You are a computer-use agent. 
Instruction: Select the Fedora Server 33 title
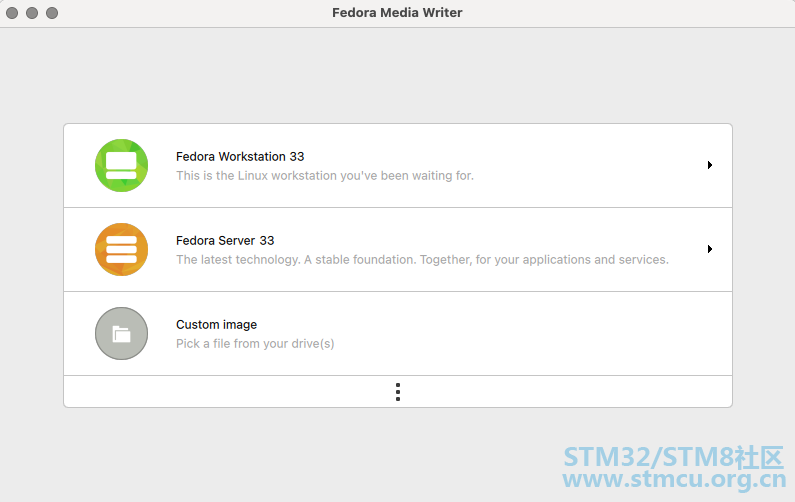tap(225, 240)
